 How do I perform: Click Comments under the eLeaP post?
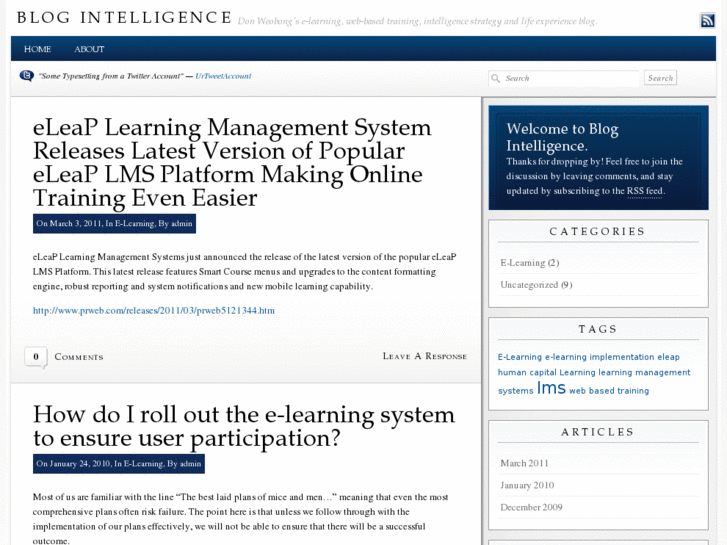(79, 357)
